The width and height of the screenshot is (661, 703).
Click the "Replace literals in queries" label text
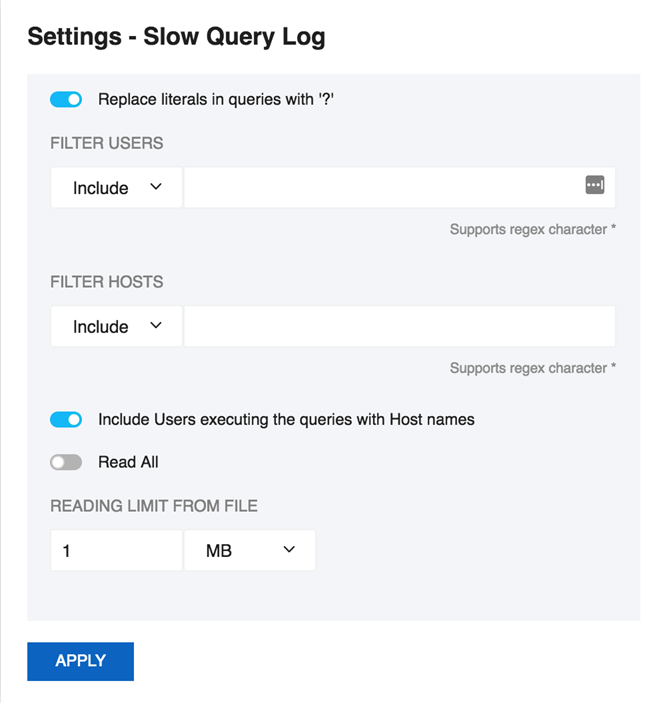click(x=215, y=100)
